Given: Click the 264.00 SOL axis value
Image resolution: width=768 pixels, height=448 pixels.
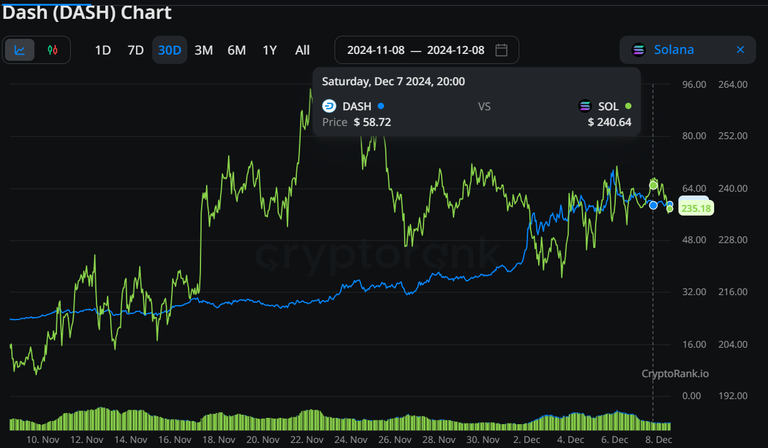Looking at the screenshot, I should (733, 84).
